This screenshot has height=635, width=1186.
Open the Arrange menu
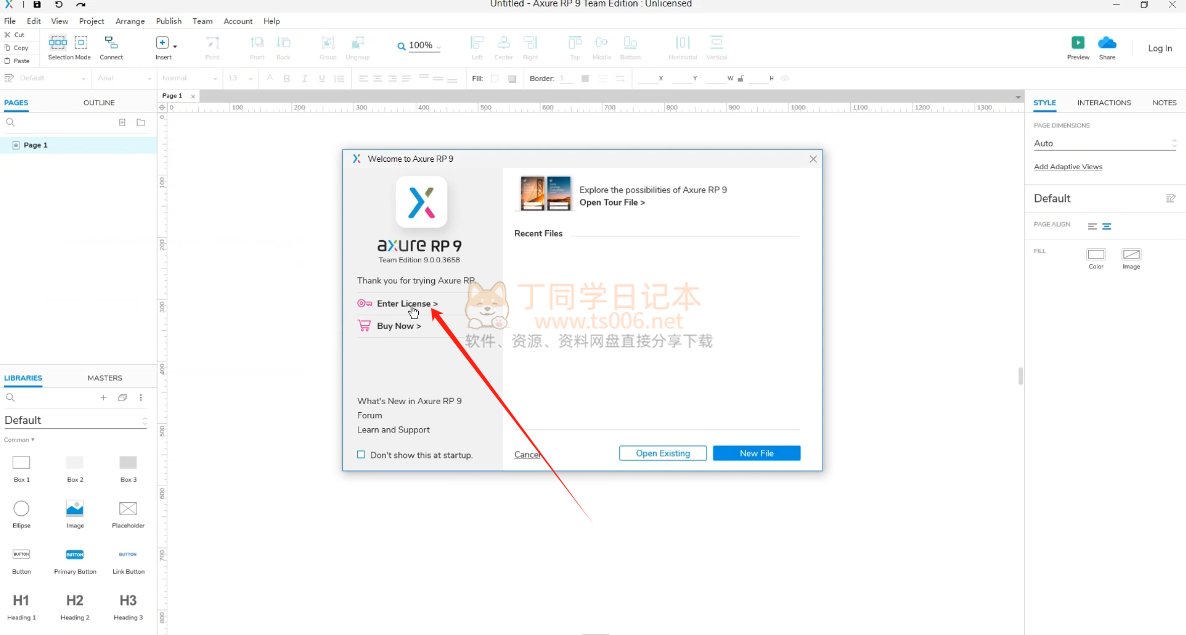coord(130,21)
